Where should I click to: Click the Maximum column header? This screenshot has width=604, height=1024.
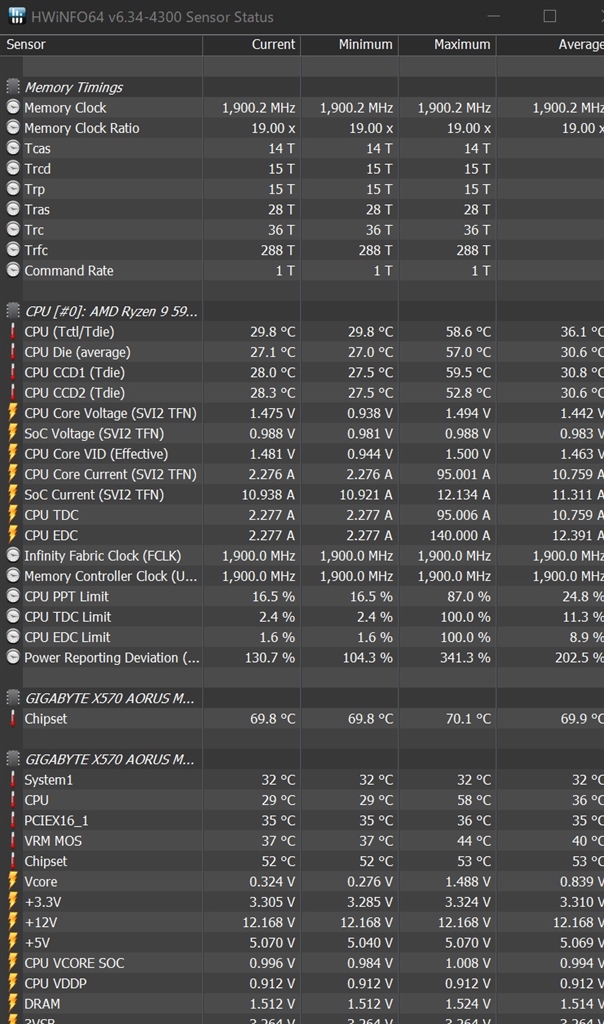pos(447,44)
